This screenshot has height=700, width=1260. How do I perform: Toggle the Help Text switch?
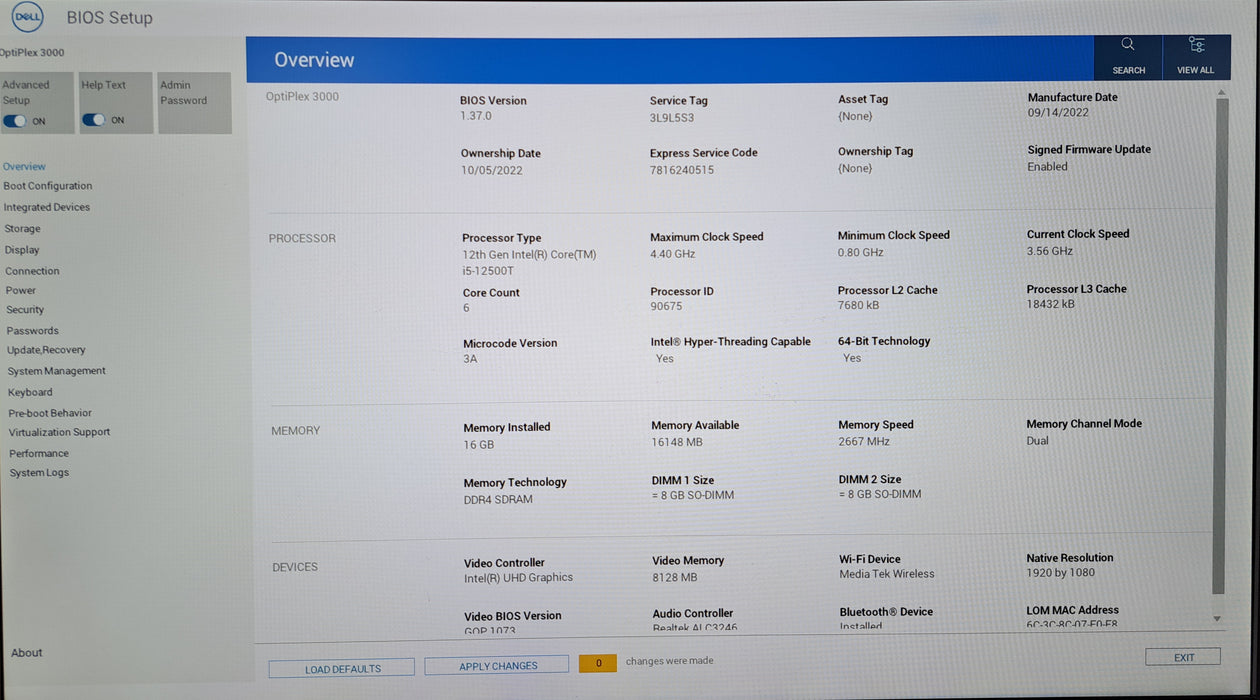click(94, 120)
